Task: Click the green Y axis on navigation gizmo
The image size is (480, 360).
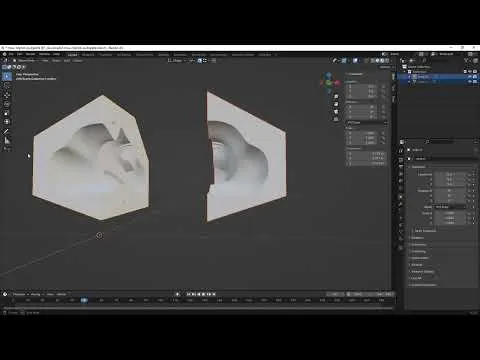Action: tap(329, 83)
